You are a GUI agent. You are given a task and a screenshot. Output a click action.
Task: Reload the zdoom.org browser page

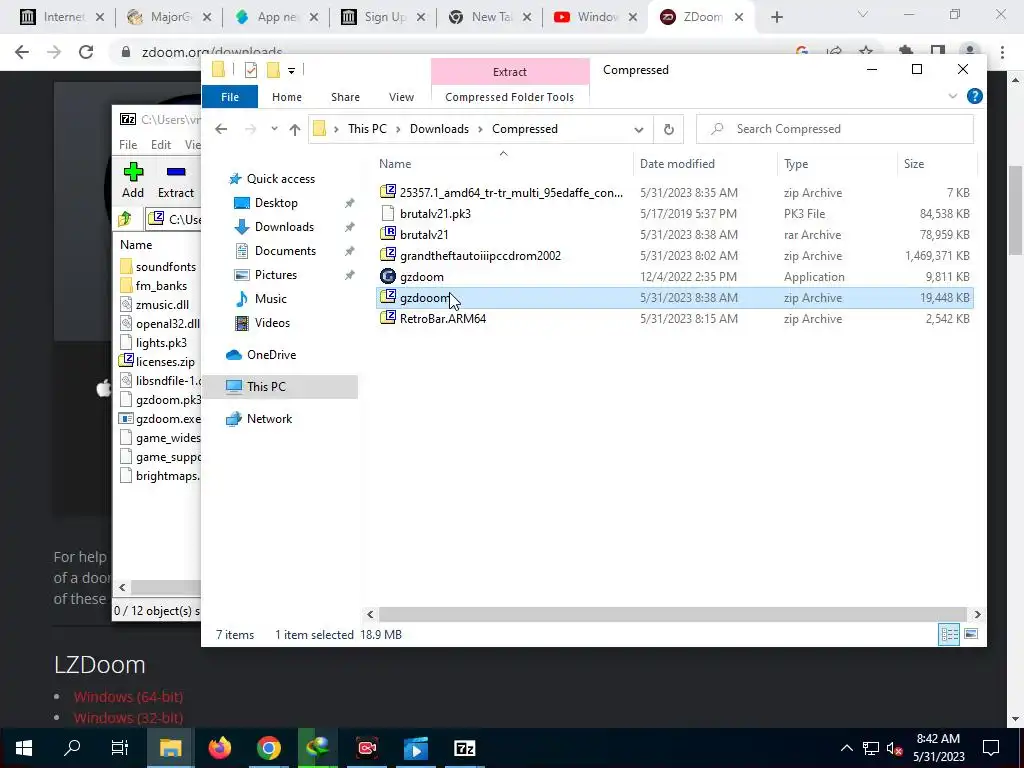point(86,52)
